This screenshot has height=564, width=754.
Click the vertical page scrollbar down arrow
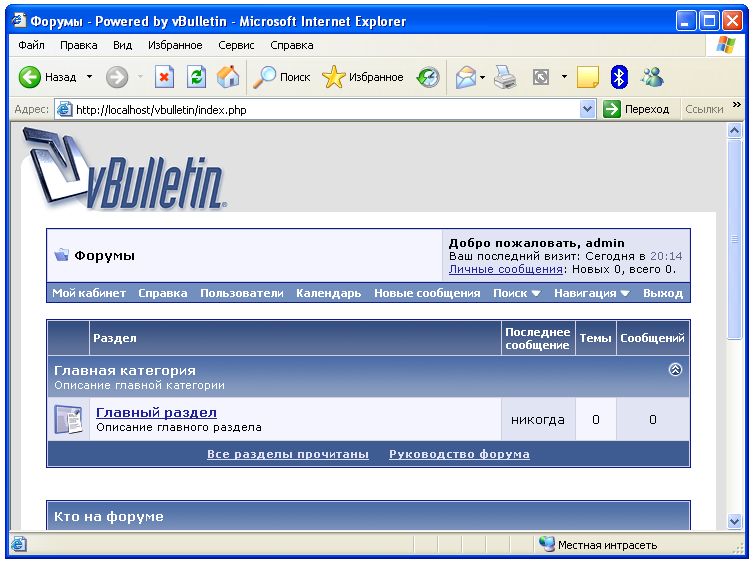point(735,521)
